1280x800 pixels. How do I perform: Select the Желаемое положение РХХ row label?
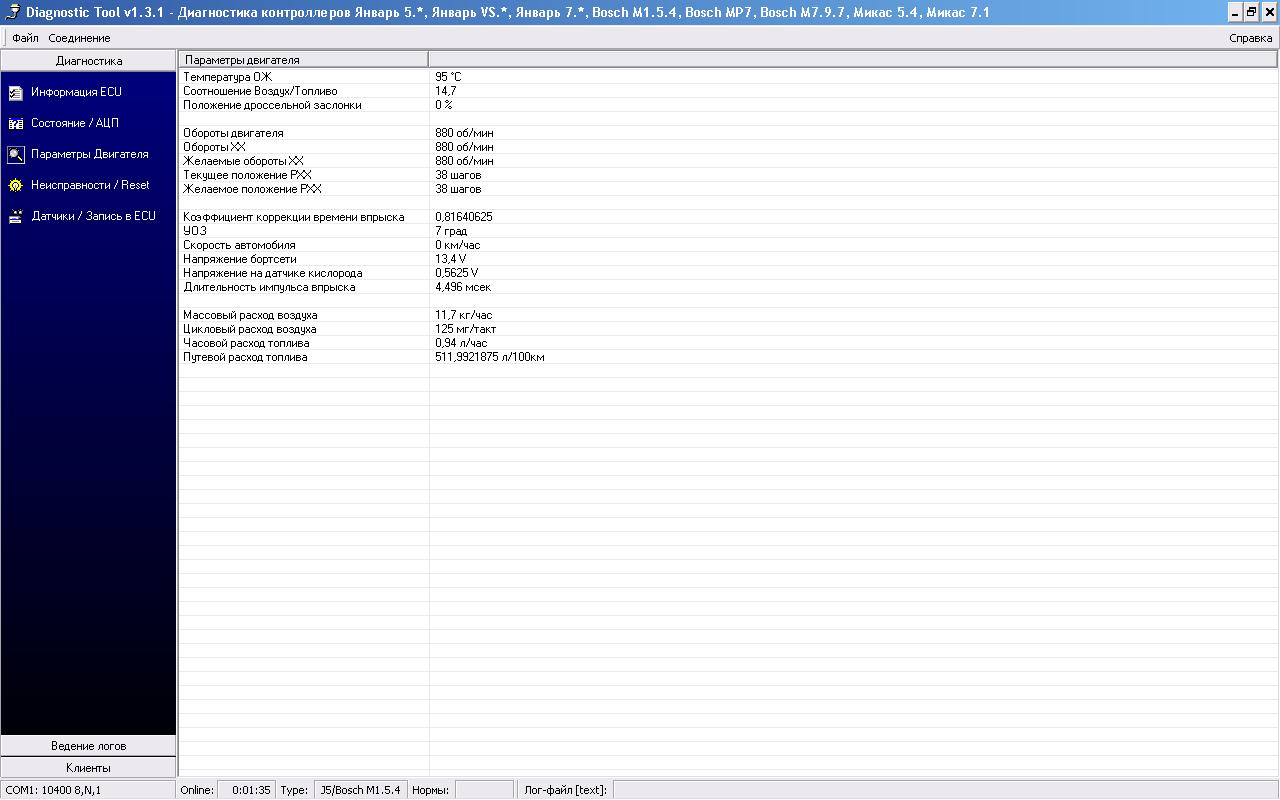point(252,189)
